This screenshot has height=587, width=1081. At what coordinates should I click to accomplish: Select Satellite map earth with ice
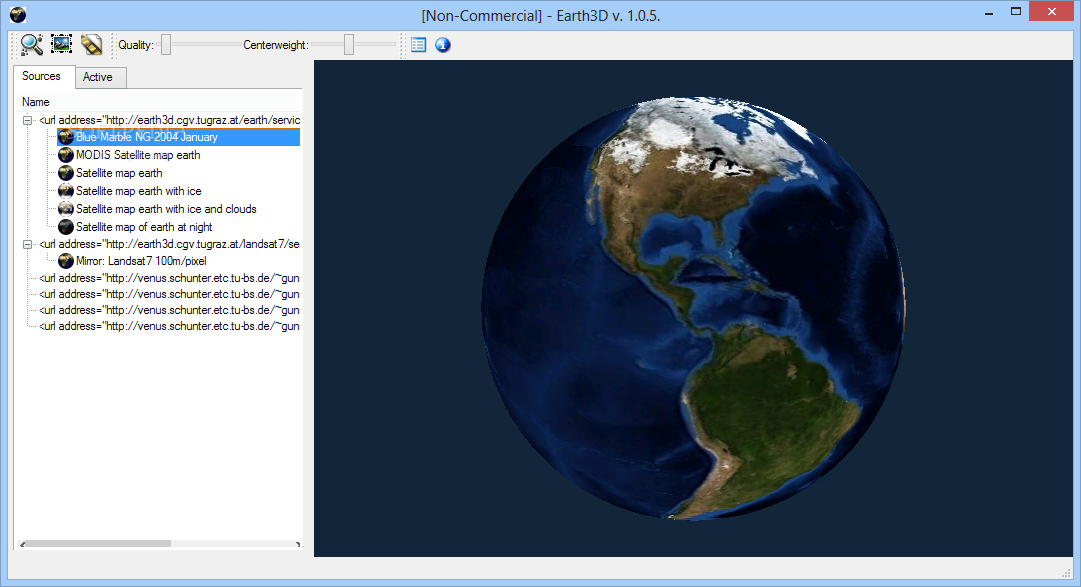point(139,191)
